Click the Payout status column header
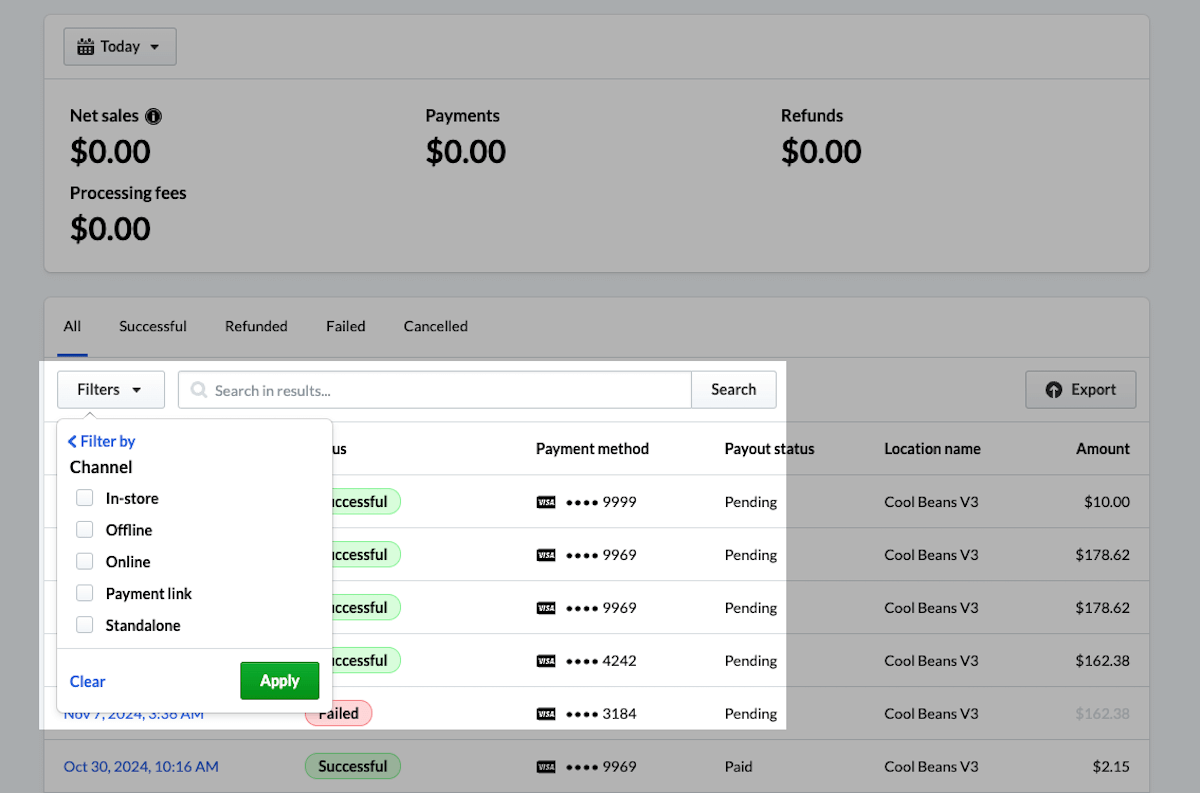This screenshot has height=793, width=1200. pyautogui.click(x=770, y=449)
